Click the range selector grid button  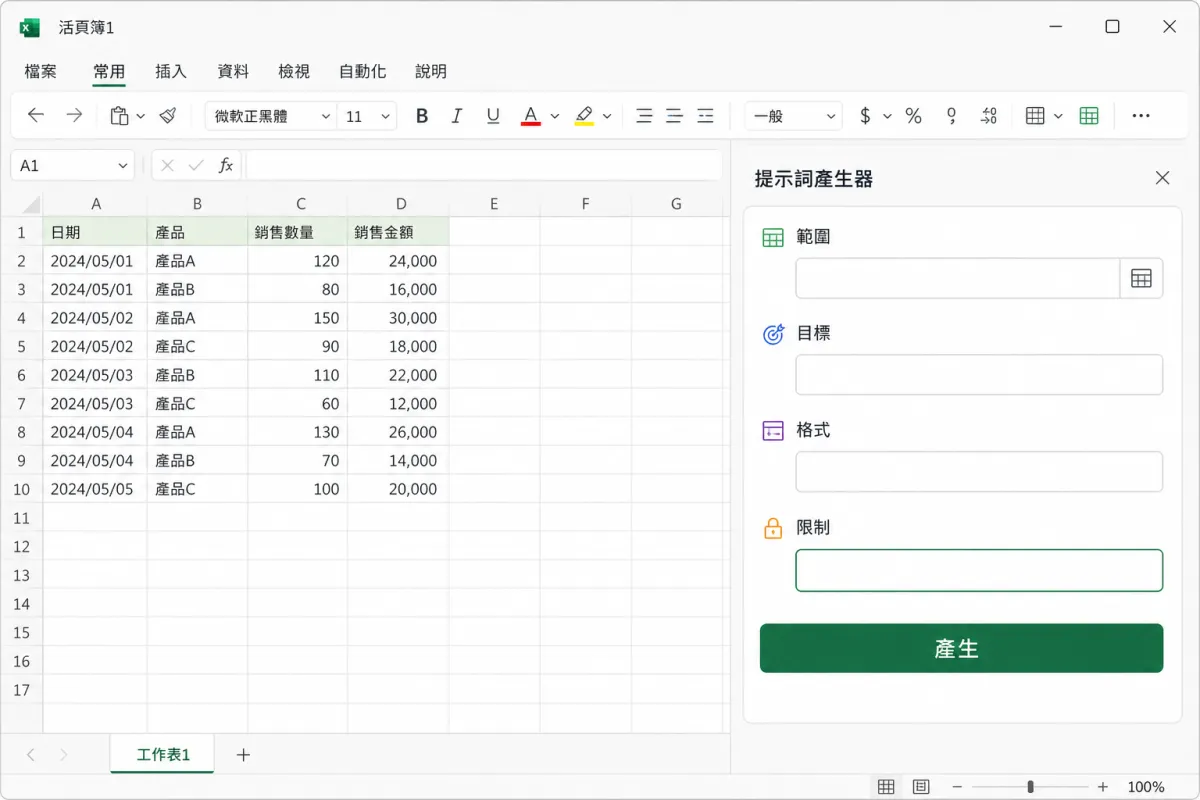pyautogui.click(x=1141, y=279)
